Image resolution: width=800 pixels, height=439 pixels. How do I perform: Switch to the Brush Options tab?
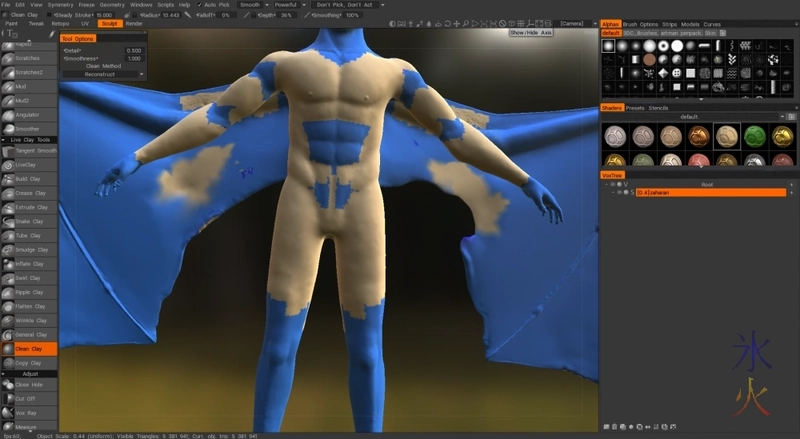(x=640, y=24)
